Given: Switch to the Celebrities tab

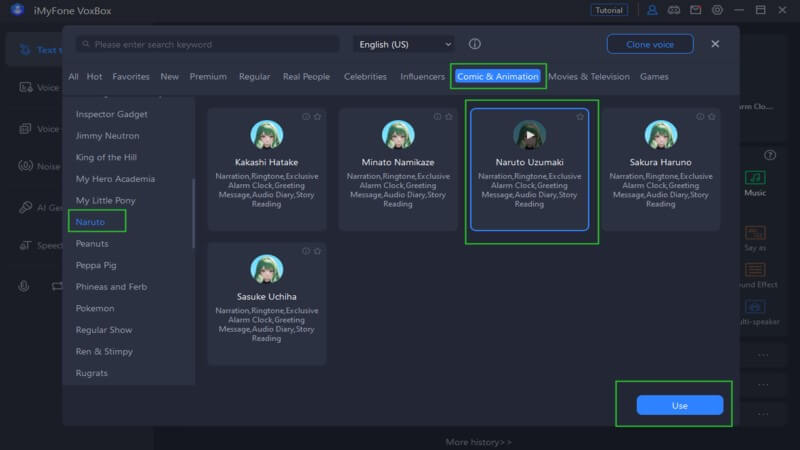Looking at the screenshot, I should [x=365, y=77].
